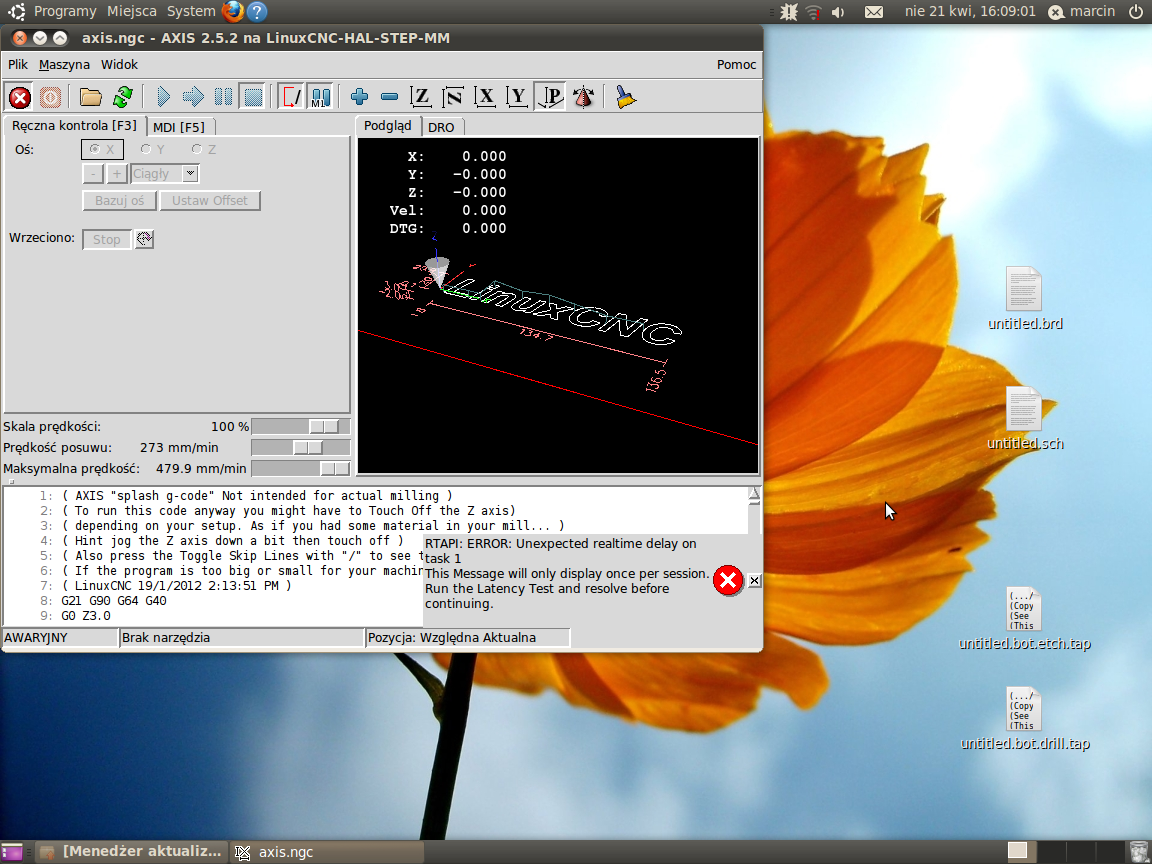Open the mail envelope indicator

click(x=874, y=12)
